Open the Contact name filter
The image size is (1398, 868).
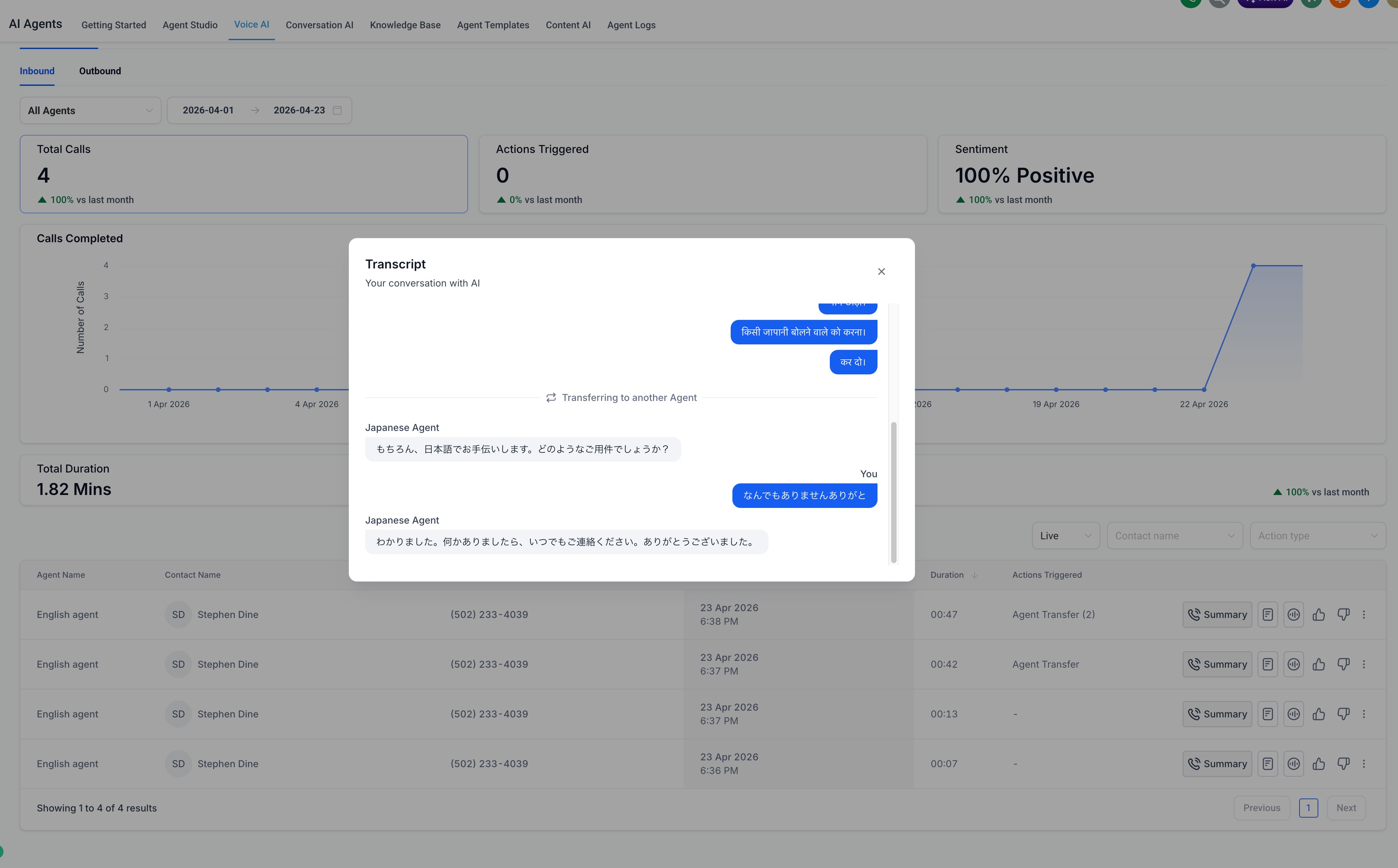[x=1174, y=536]
